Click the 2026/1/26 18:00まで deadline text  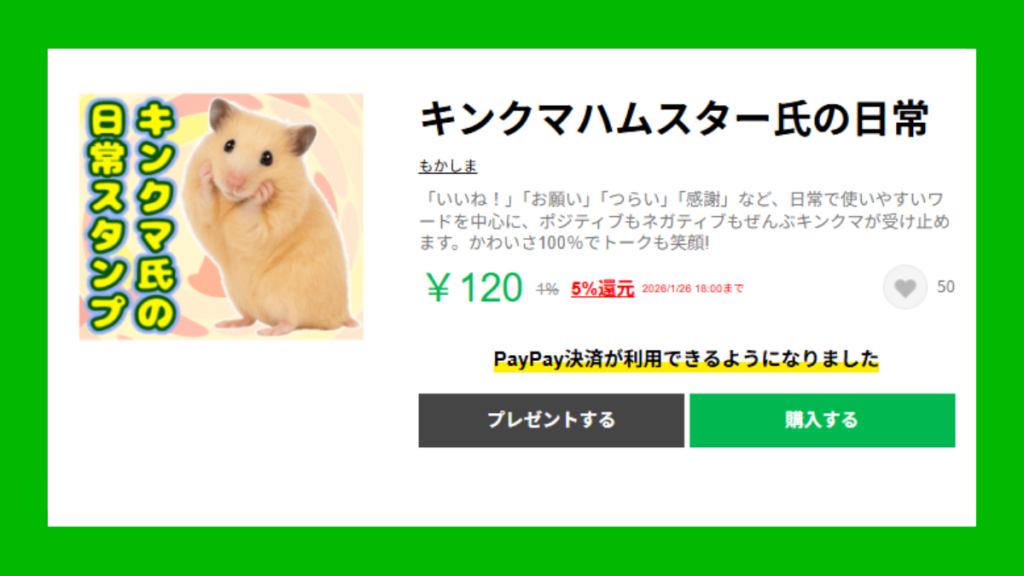692,289
